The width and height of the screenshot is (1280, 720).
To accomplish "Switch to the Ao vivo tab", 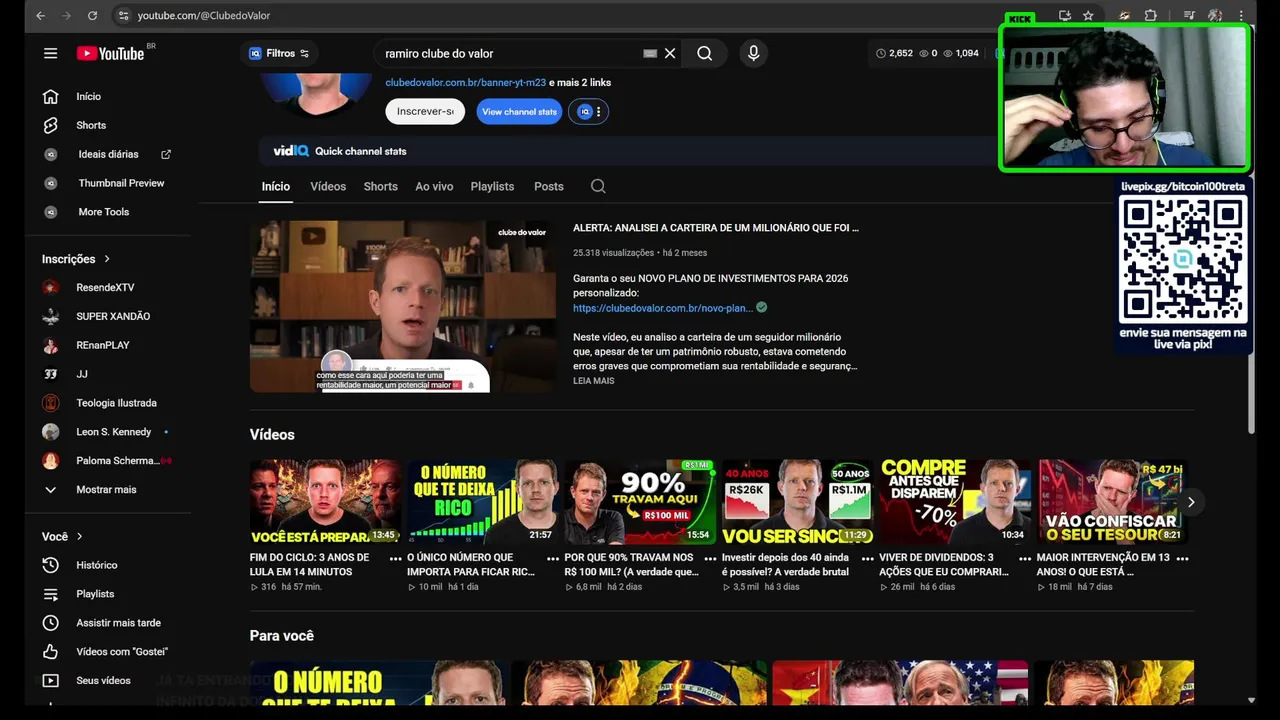I will click(434, 186).
